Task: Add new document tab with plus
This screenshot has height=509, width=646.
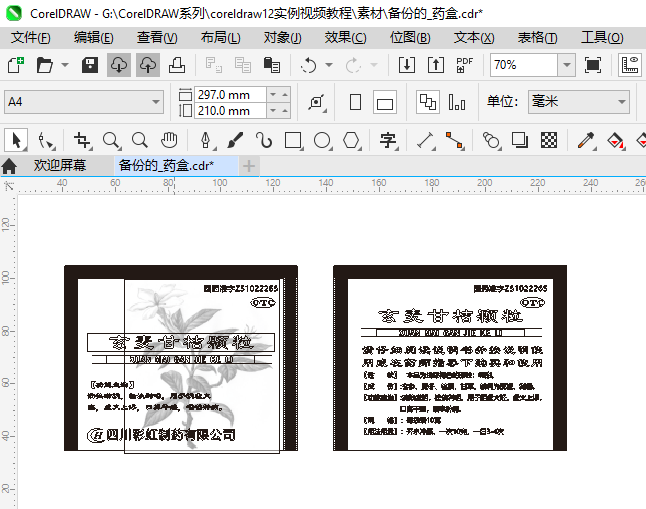Action: pyautogui.click(x=249, y=166)
